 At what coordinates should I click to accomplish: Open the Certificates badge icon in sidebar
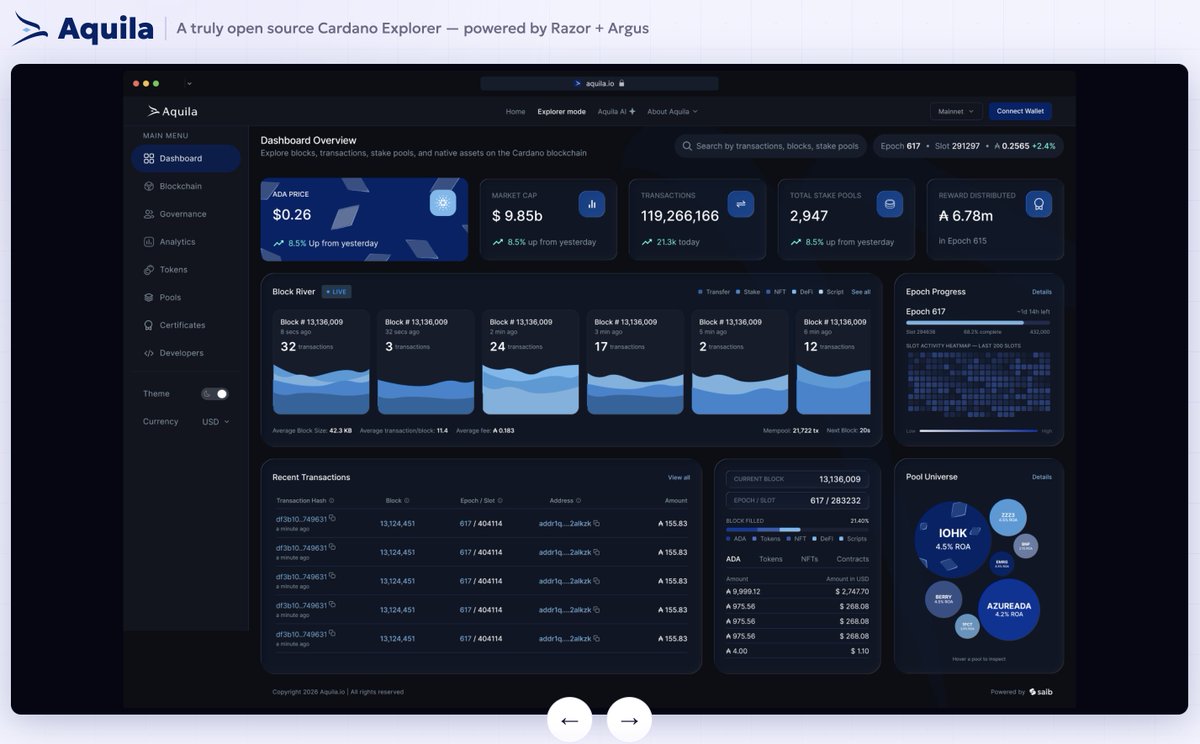click(x=148, y=325)
